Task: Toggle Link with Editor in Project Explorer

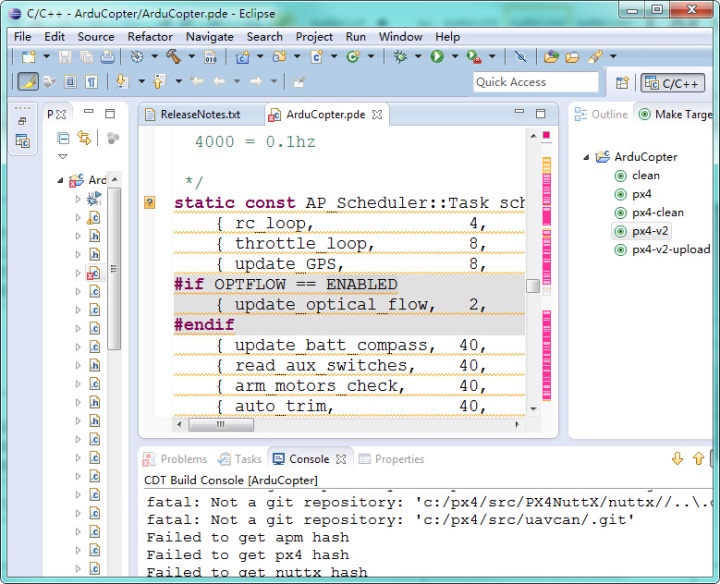Action: pos(84,138)
